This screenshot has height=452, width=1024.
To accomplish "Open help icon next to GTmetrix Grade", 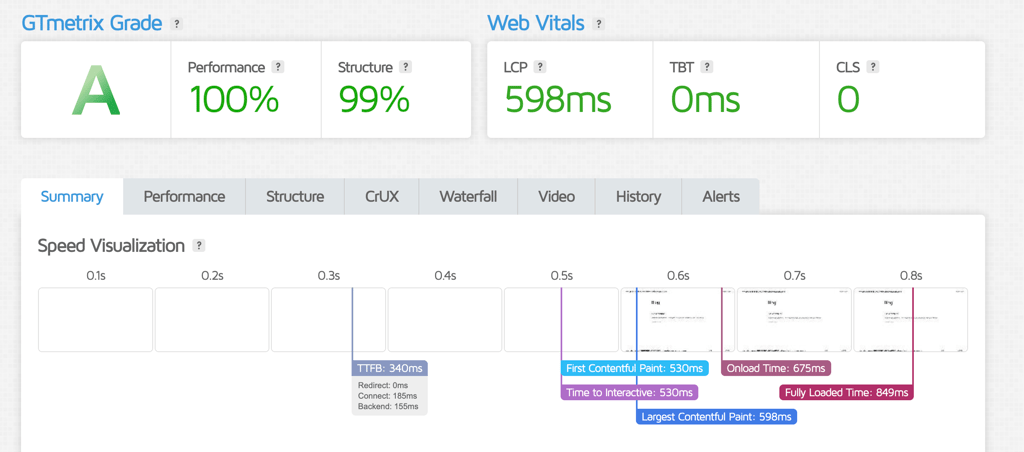I will (x=176, y=24).
